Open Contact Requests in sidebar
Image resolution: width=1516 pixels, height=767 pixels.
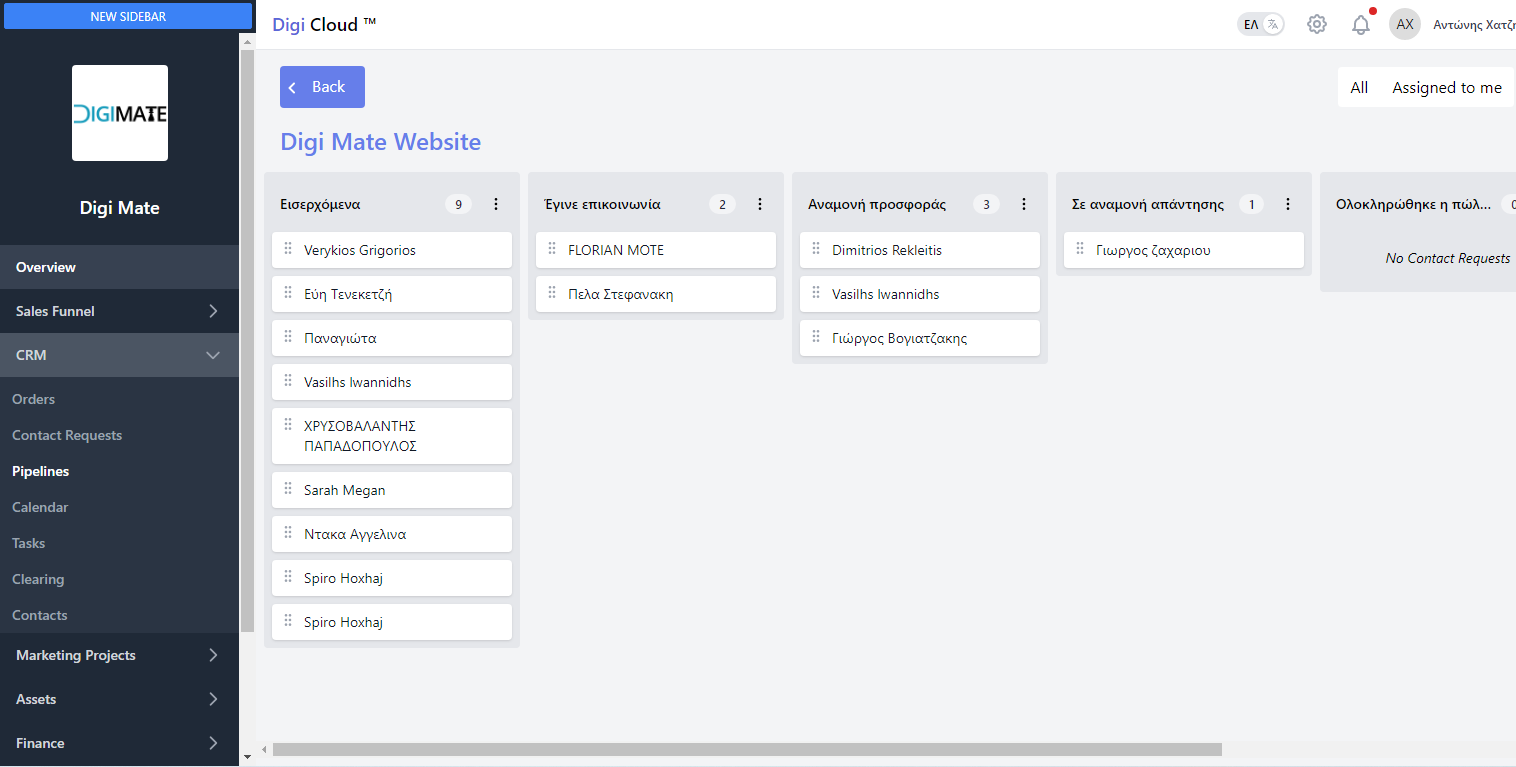(x=67, y=435)
